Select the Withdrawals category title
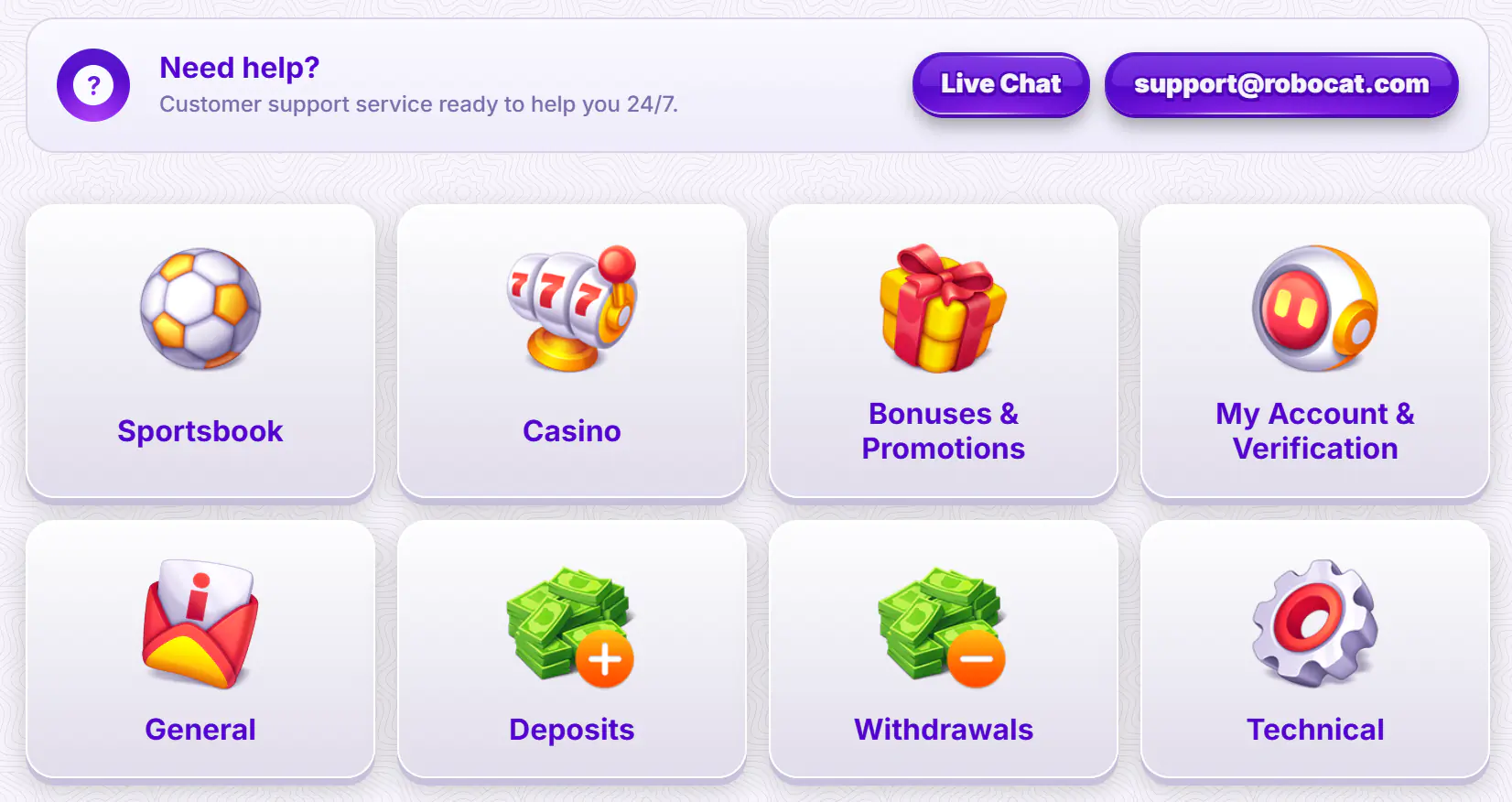The width and height of the screenshot is (1512, 802). pyautogui.click(x=944, y=730)
